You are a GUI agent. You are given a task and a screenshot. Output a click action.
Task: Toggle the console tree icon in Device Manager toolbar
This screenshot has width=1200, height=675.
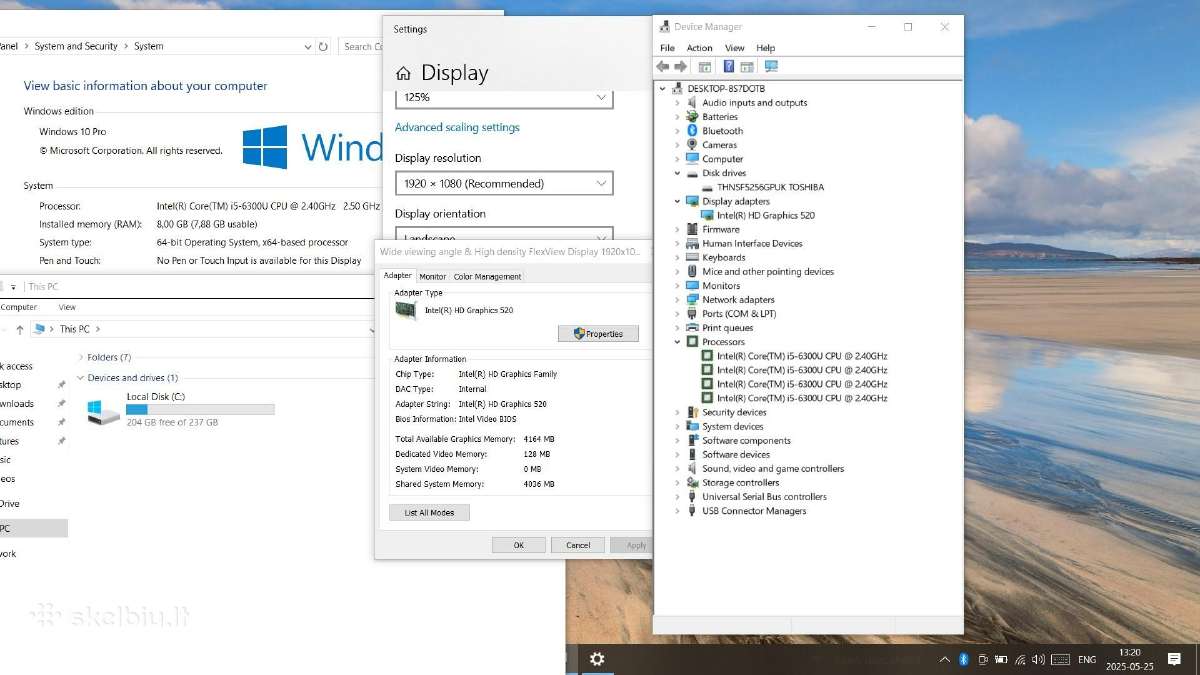705,66
